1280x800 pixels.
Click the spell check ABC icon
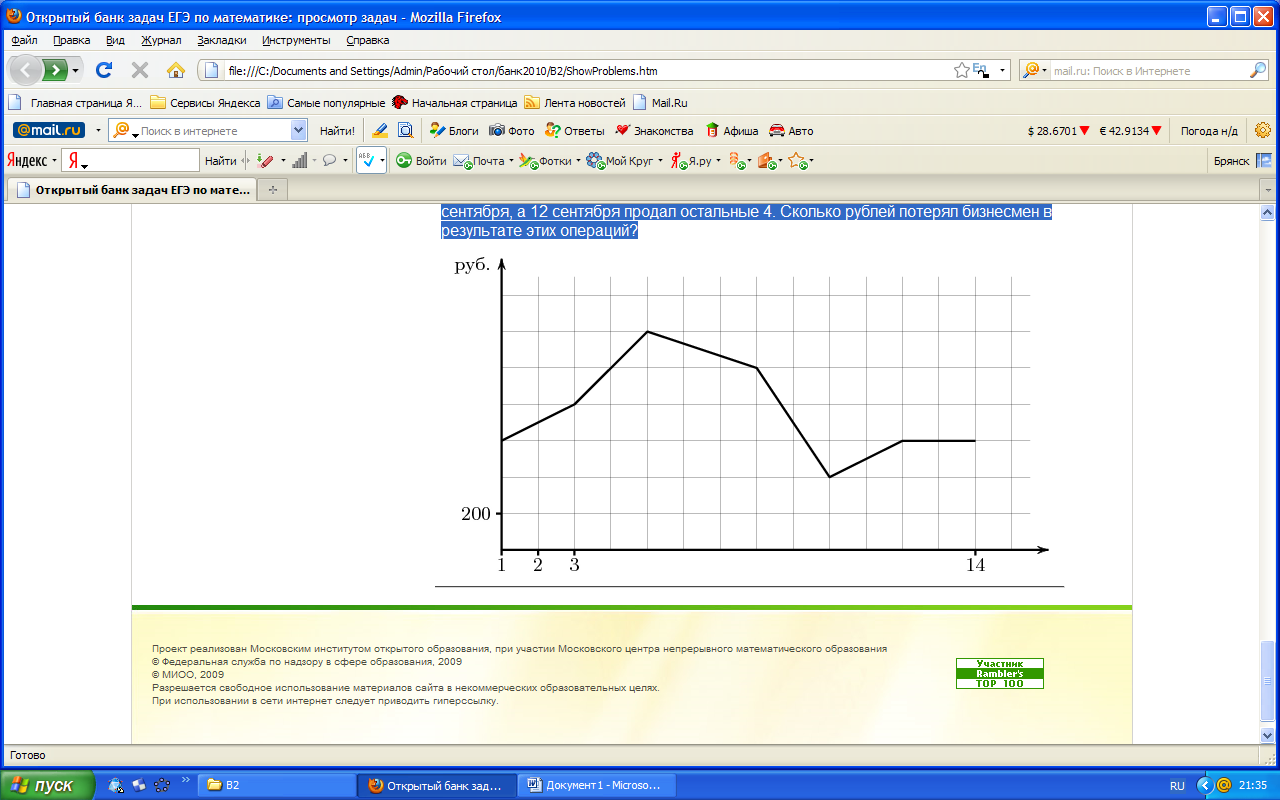click(367, 160)
